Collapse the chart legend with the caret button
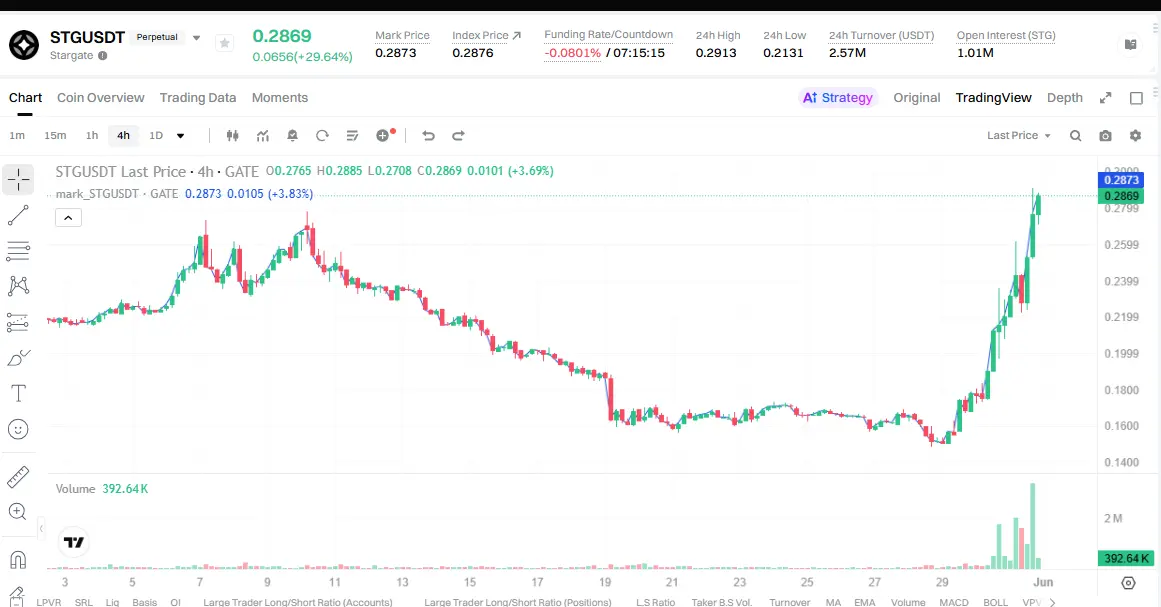 point(68,218)
